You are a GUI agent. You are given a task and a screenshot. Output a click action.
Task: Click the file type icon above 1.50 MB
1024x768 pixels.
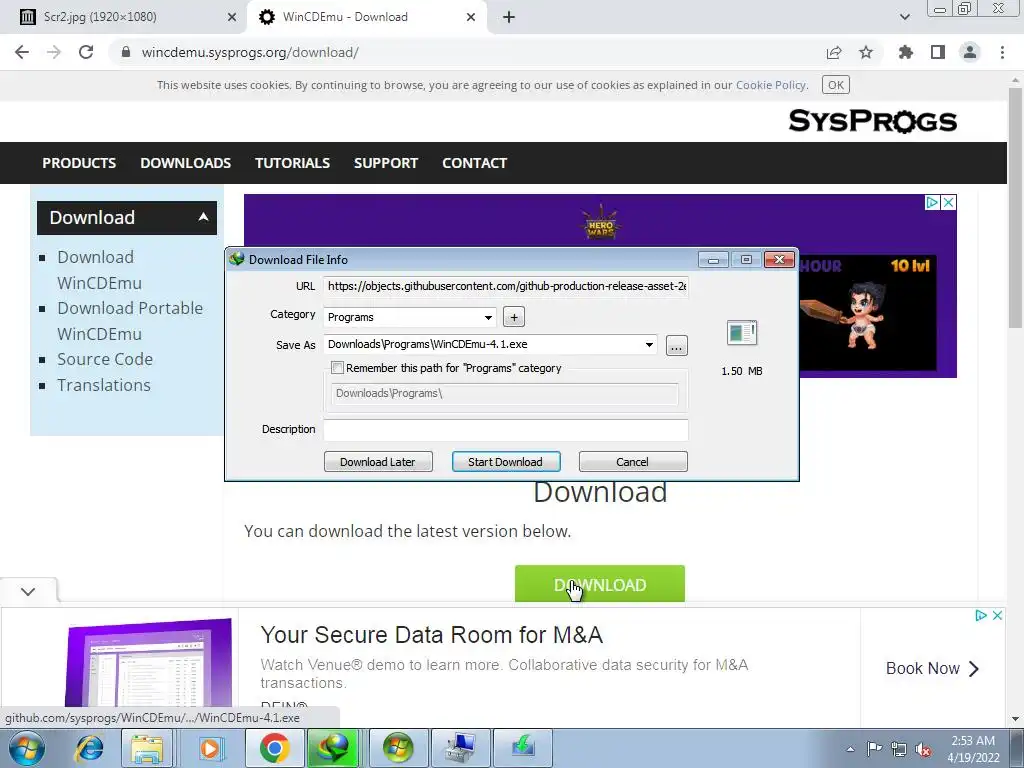point(742,333)
